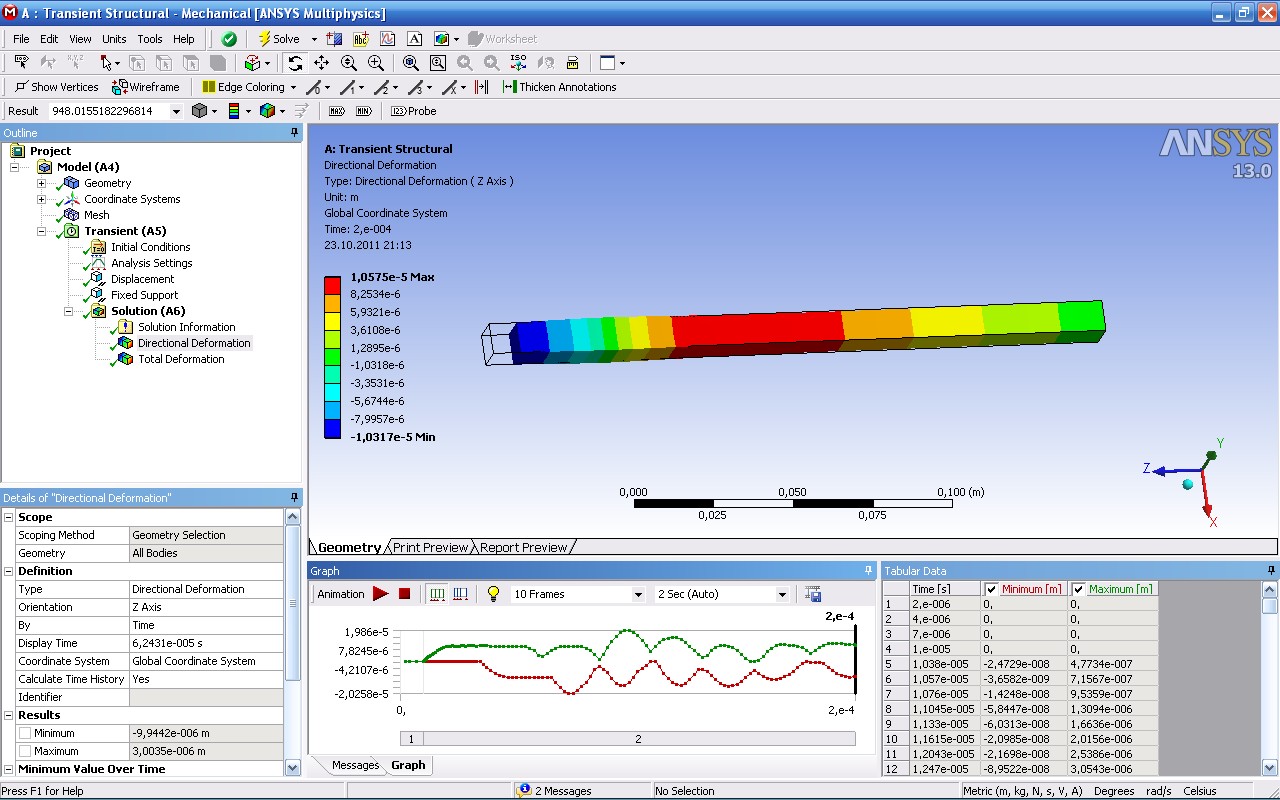Open the 2 Sec (Auto) duration dropdown
The height and width of the screenshot is (800, 1280).
[781, 594]
